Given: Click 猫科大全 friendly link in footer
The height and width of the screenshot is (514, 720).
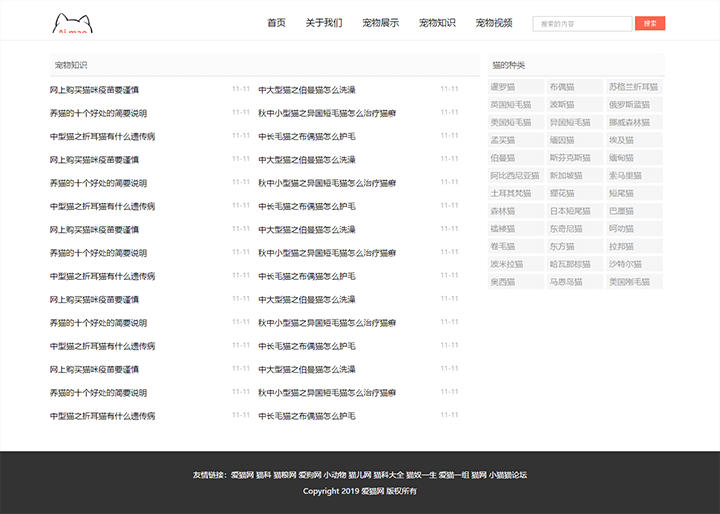Looking at the screenshot, I should coord(388,475).
